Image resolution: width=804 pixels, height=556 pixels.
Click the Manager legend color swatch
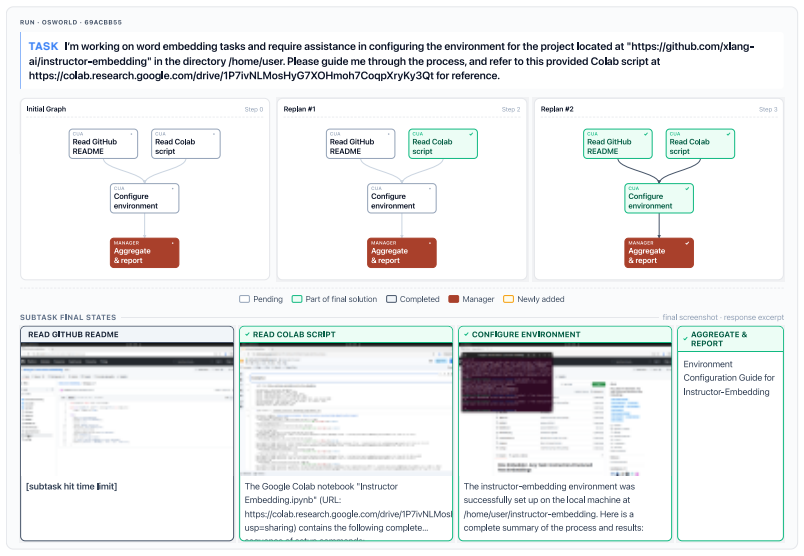coord(453,299)
